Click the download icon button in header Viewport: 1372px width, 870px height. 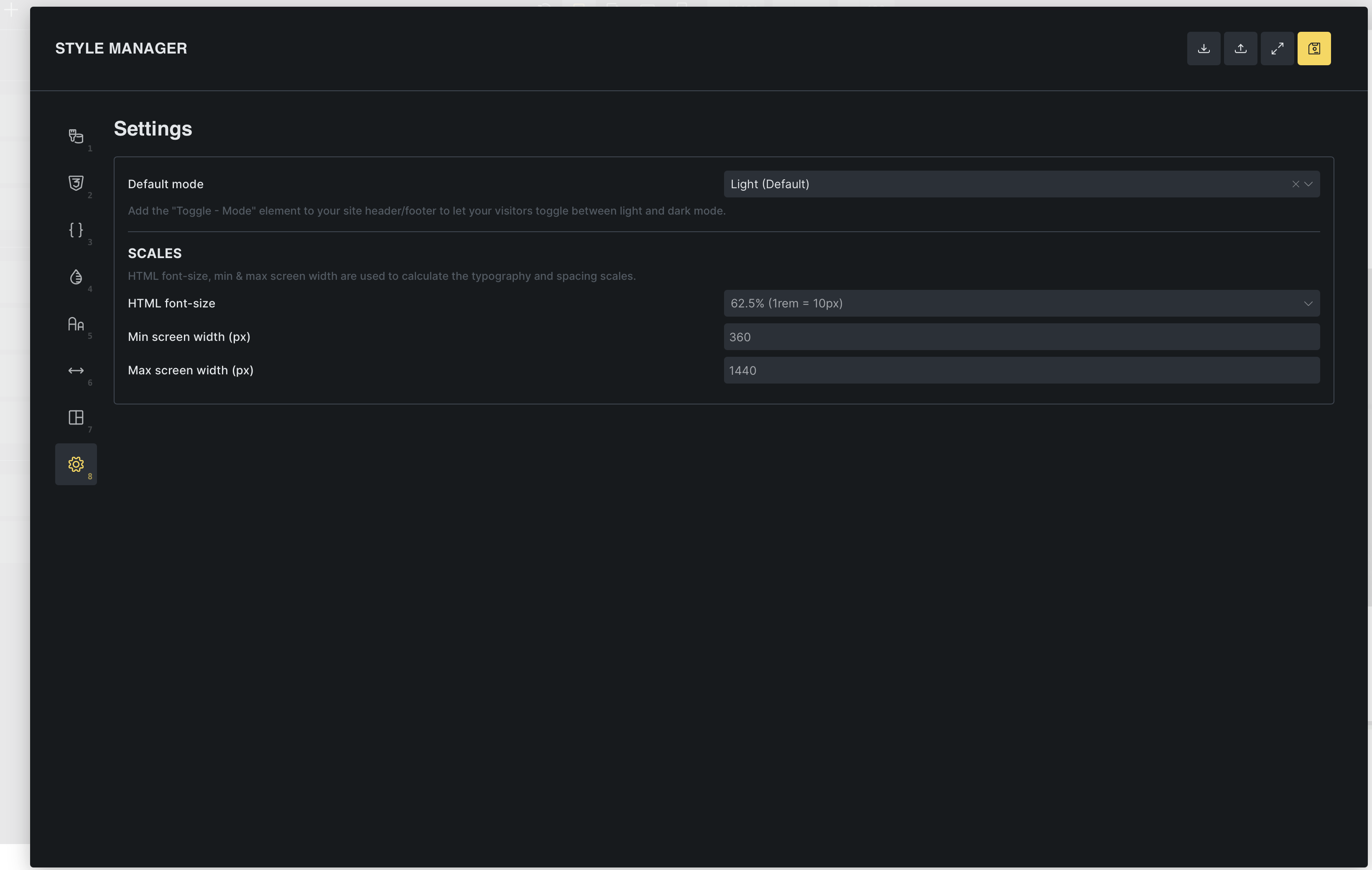[x=1204, y=49]
